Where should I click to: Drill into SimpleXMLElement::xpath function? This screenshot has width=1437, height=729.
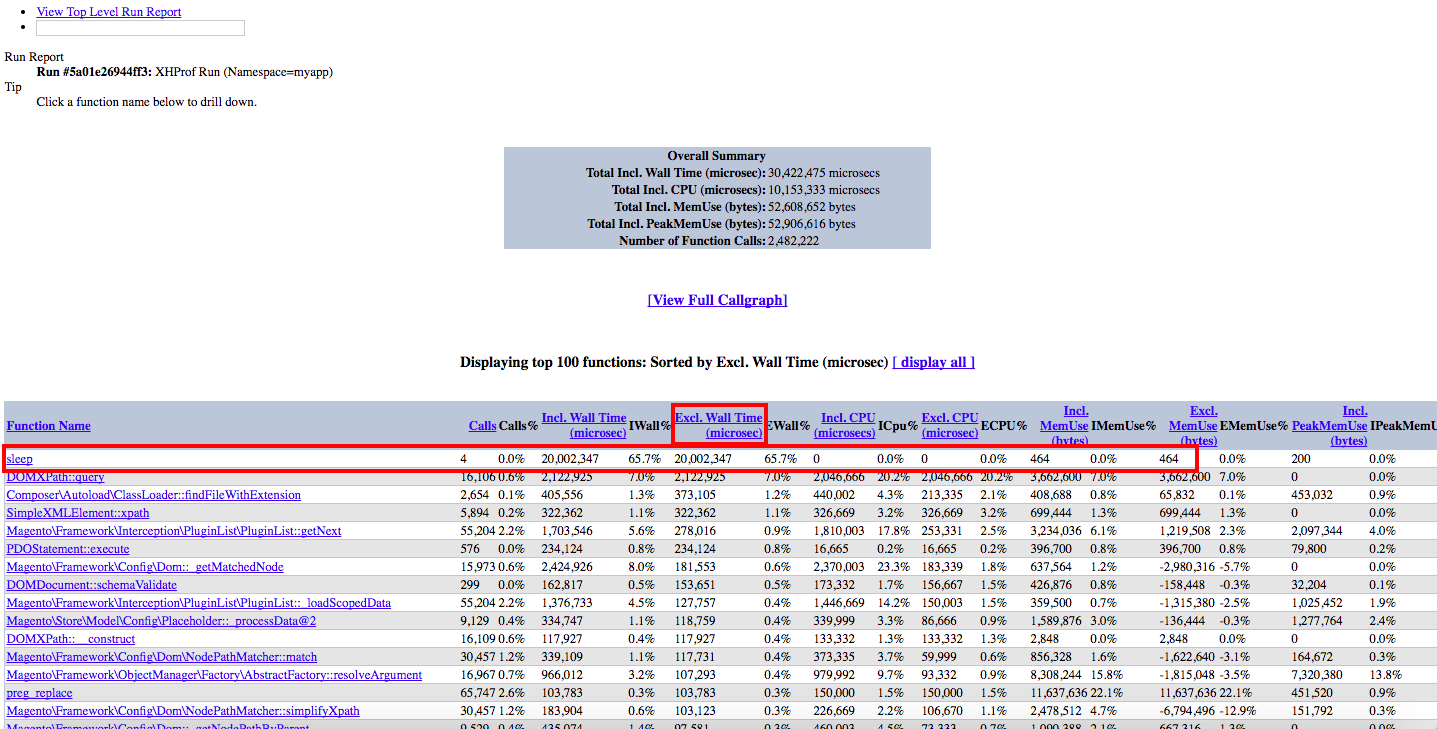coord(78,513)
